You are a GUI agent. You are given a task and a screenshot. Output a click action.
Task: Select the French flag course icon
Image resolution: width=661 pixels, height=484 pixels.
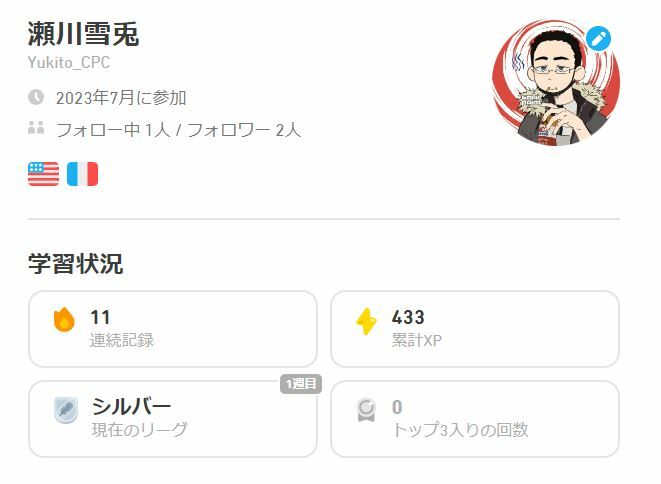coord(83,174)
